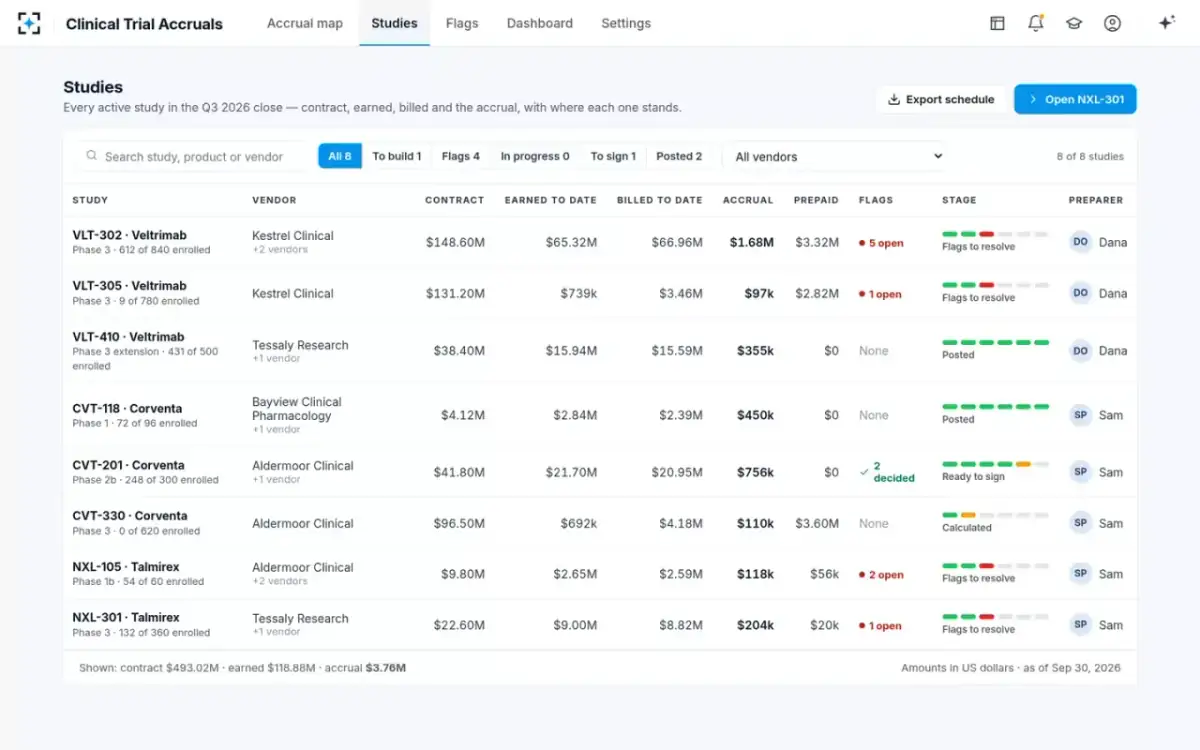Click the "Open NXL-301" button
The width and height of the screenshot is (1200, 750).
pos(1075,99)
